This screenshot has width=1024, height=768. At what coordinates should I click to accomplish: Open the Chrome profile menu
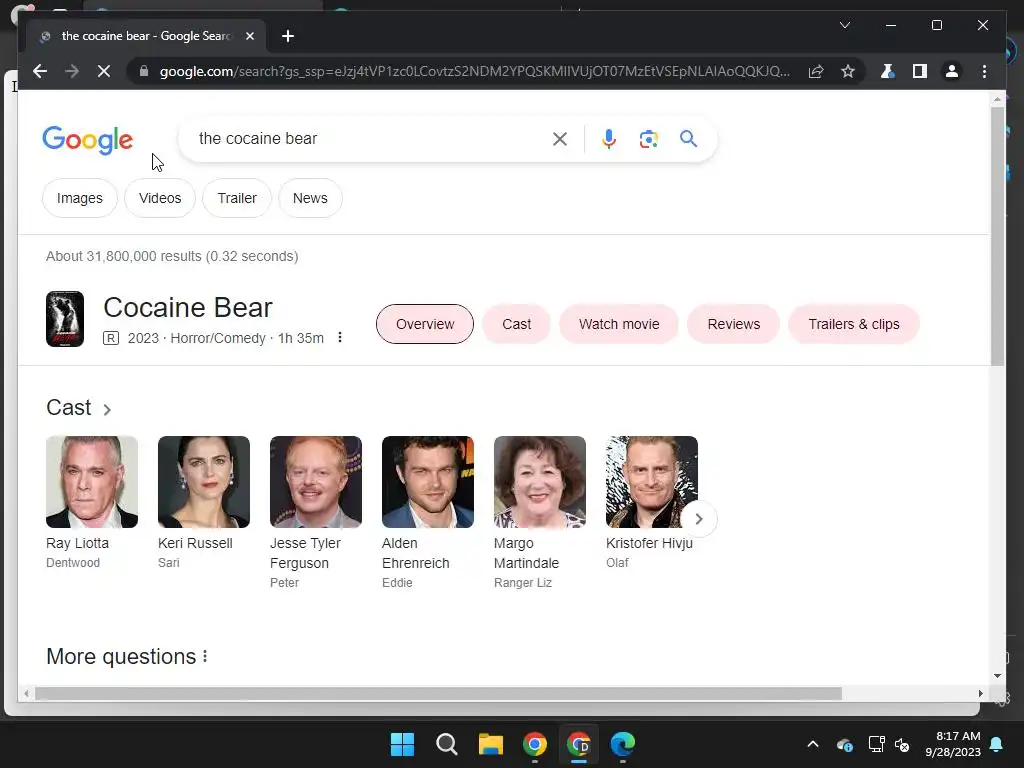tap(952, 71)
